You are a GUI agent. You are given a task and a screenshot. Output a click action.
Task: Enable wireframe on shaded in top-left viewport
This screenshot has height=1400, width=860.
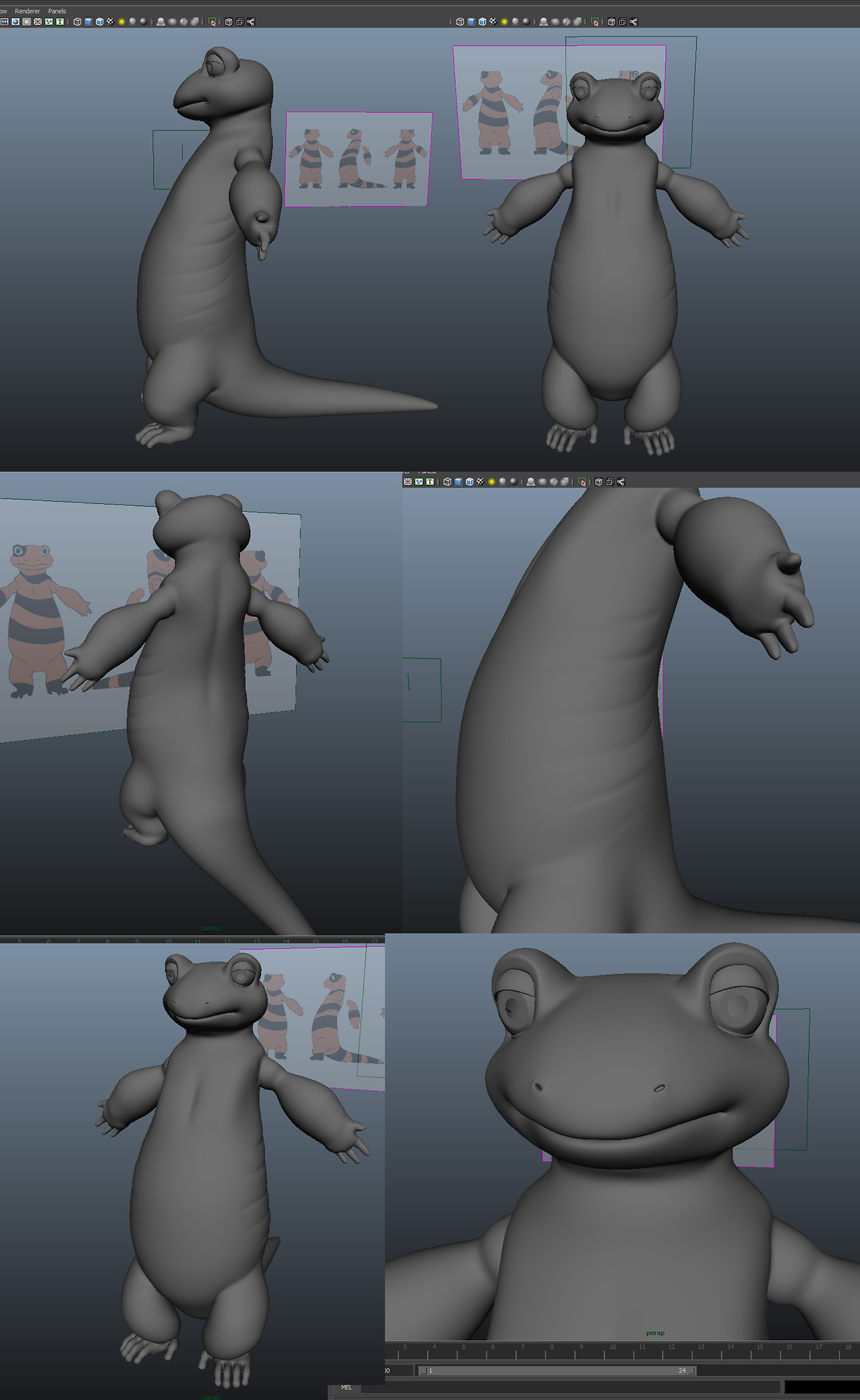(99, 22)
